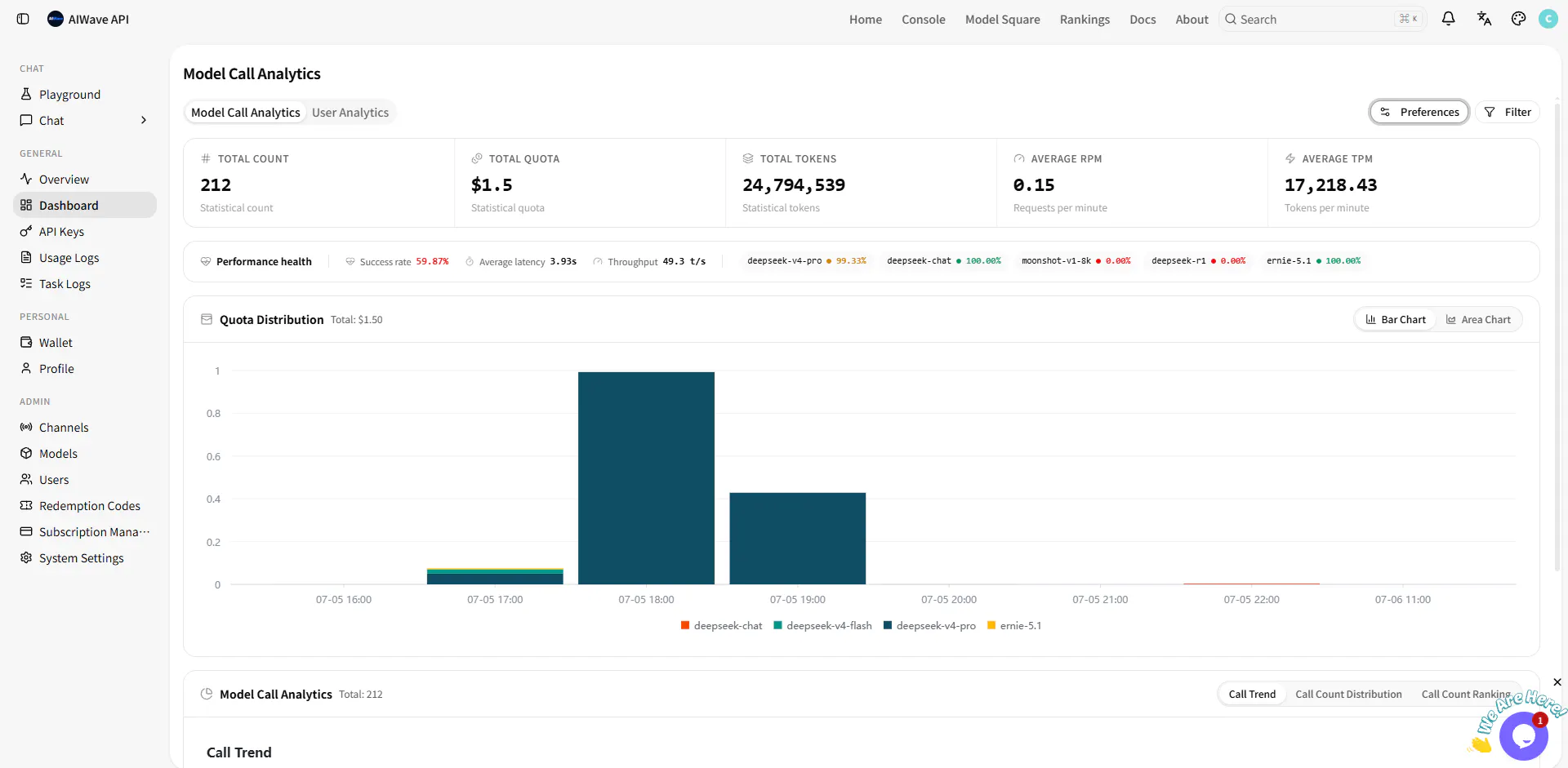The image size is (1568, 768).
Task: Open Models admin page
Action: tap(85, 454)
